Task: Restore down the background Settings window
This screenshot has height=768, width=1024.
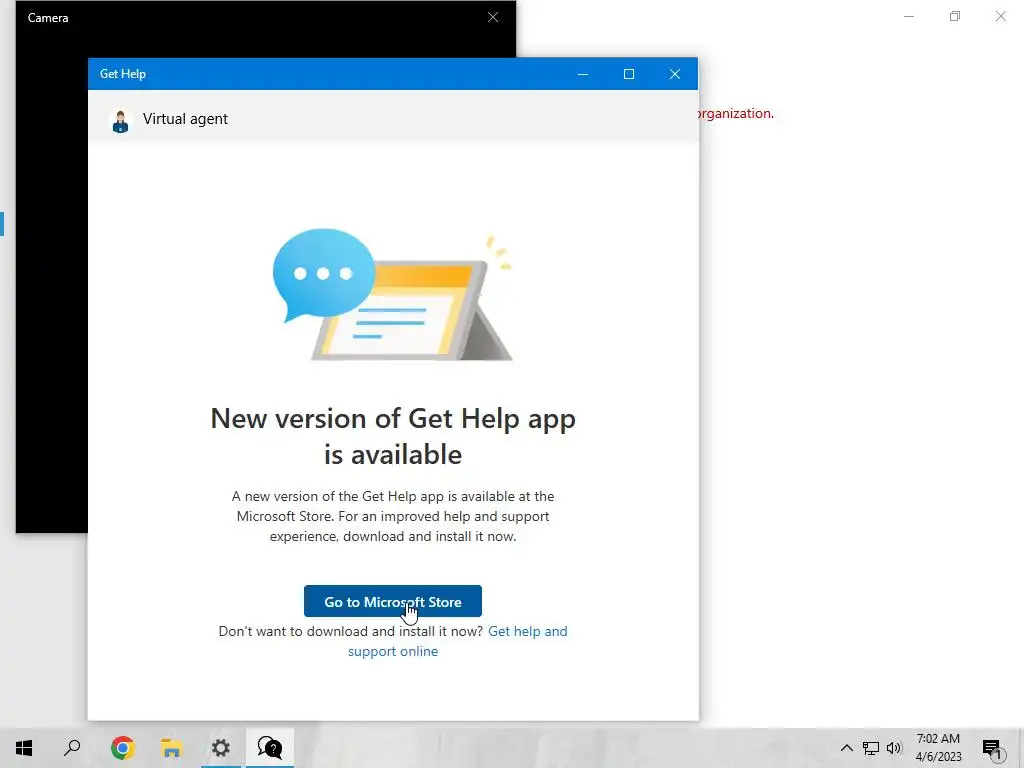Action: pyautogui.click(x=955, y=16)
